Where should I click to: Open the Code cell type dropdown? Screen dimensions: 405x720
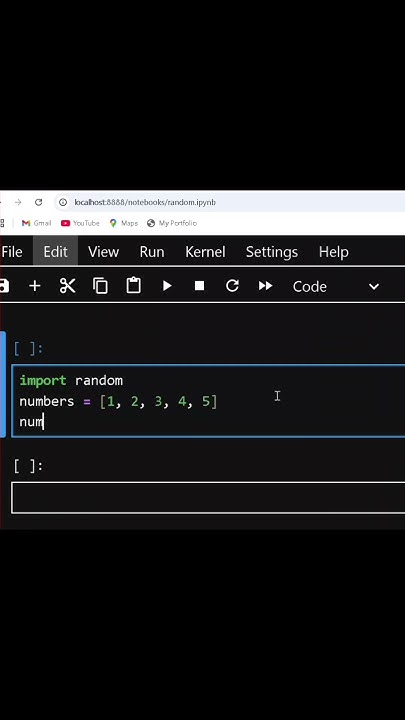[x=336, y=287]
